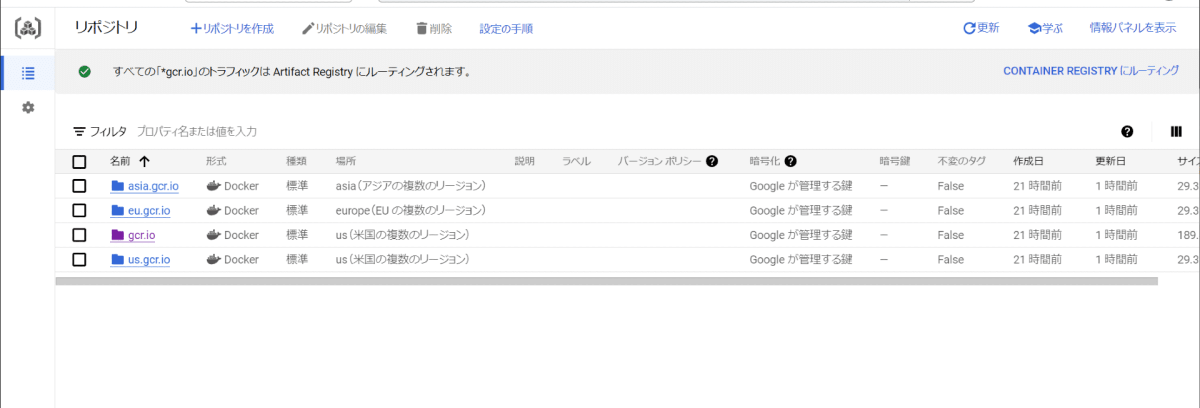This screenshot has width=1200, height=408.
Task: Open the column display options icon
Action: (1176, 131)
